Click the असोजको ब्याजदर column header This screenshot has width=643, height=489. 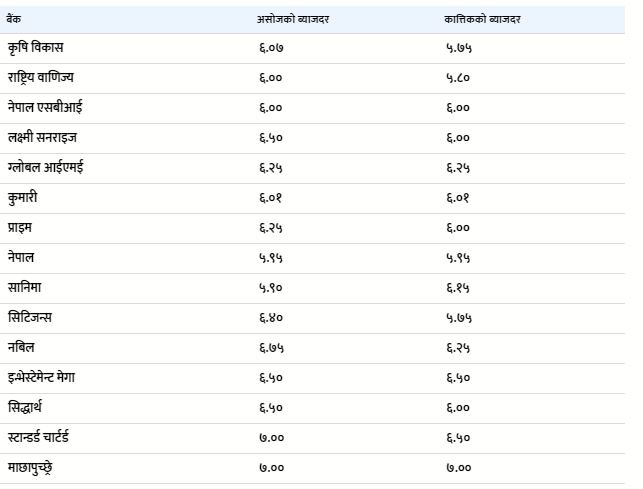tap(293, 19)
